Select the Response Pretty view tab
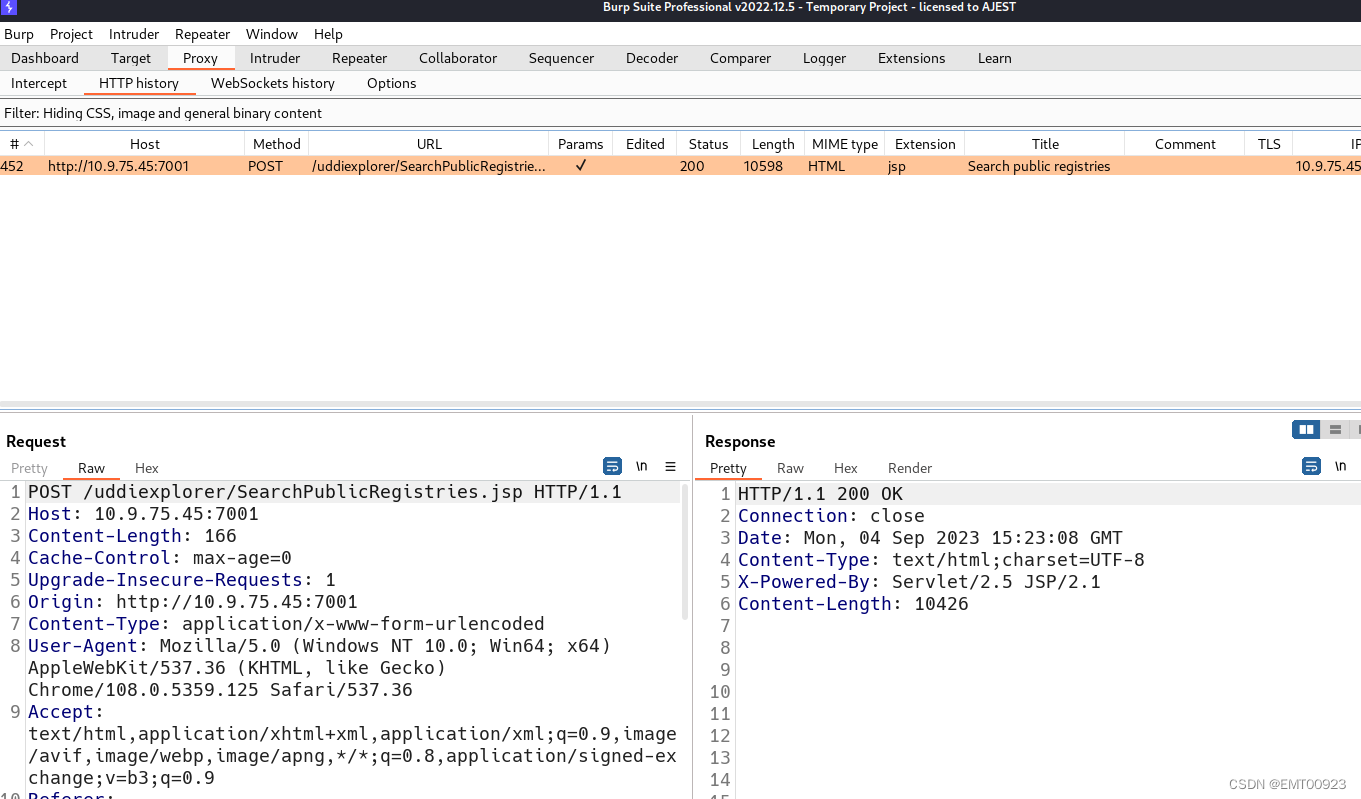The height and width of the screenshot is (799, 1361). (x=728, y=468)
